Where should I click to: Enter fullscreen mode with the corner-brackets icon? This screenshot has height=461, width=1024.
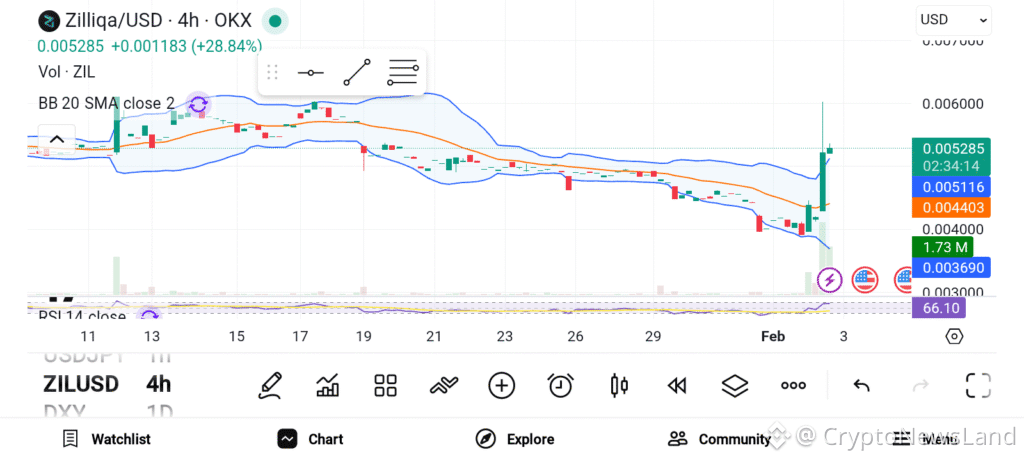click(978, 385)
